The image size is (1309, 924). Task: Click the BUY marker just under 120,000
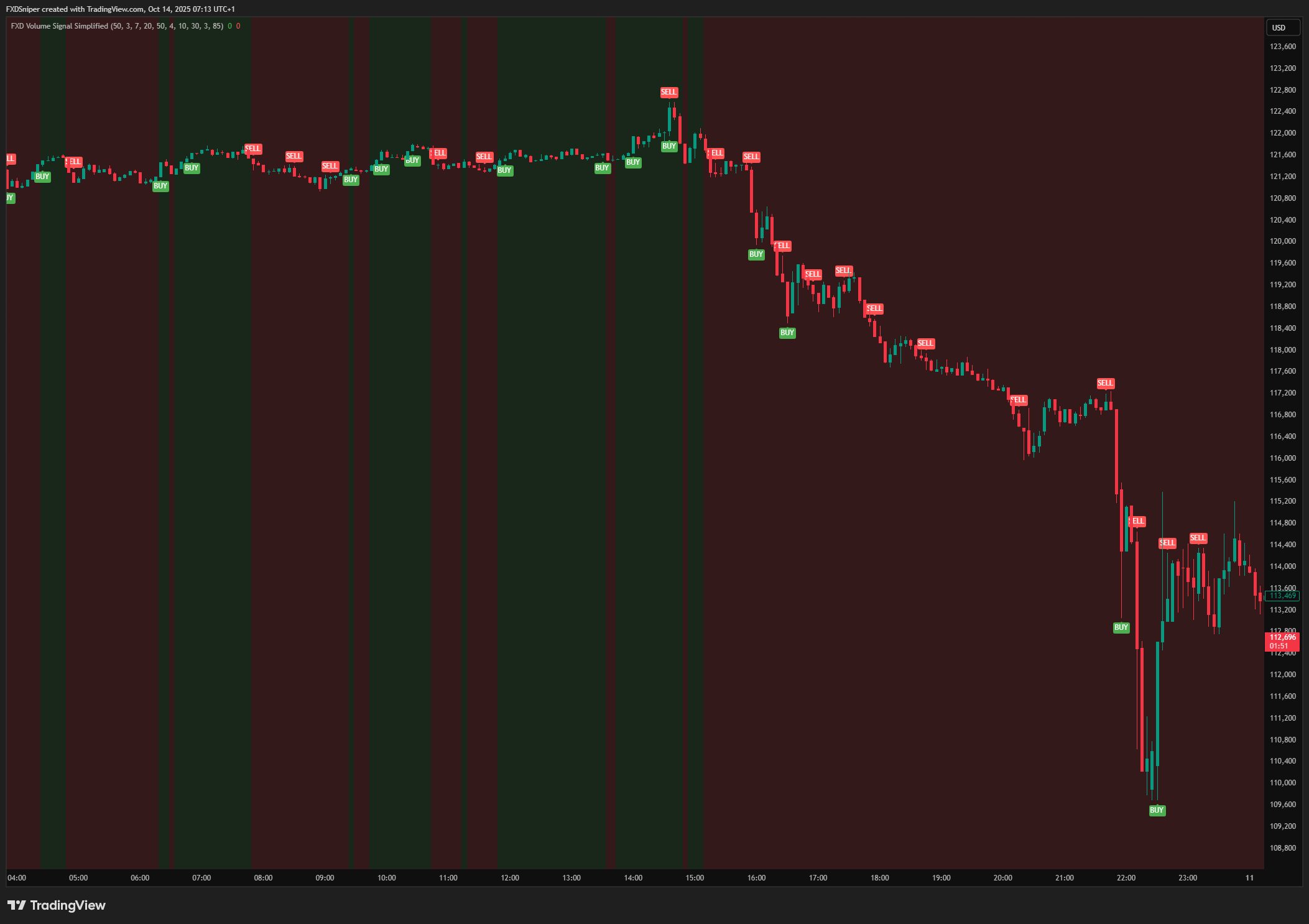point(756,254)
